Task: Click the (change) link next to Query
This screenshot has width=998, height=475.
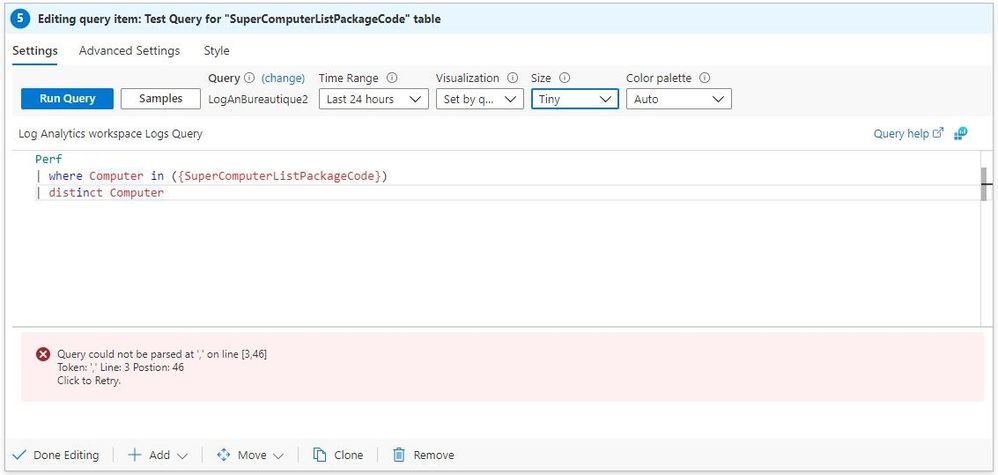Action: (x=283, y=78)
